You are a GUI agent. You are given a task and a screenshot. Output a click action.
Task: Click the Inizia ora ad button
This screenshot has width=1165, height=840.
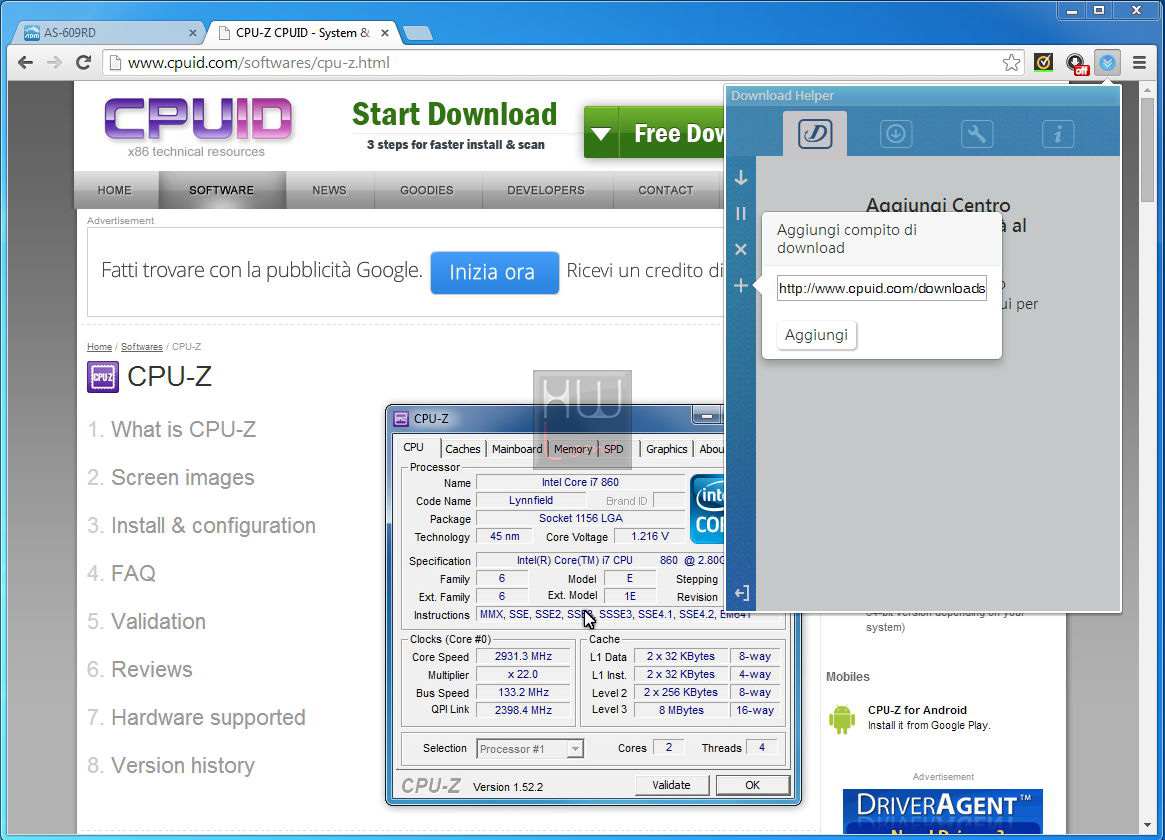click(x=495, y=273)
